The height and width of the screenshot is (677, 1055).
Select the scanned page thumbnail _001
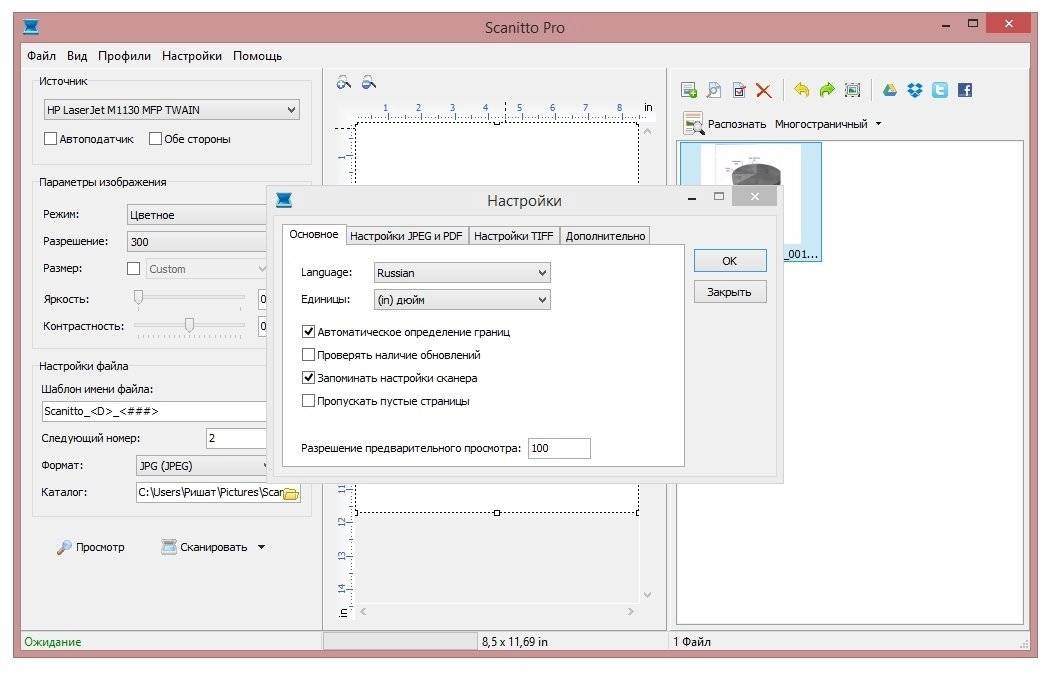pyautogui.click(x=750, y=201)
